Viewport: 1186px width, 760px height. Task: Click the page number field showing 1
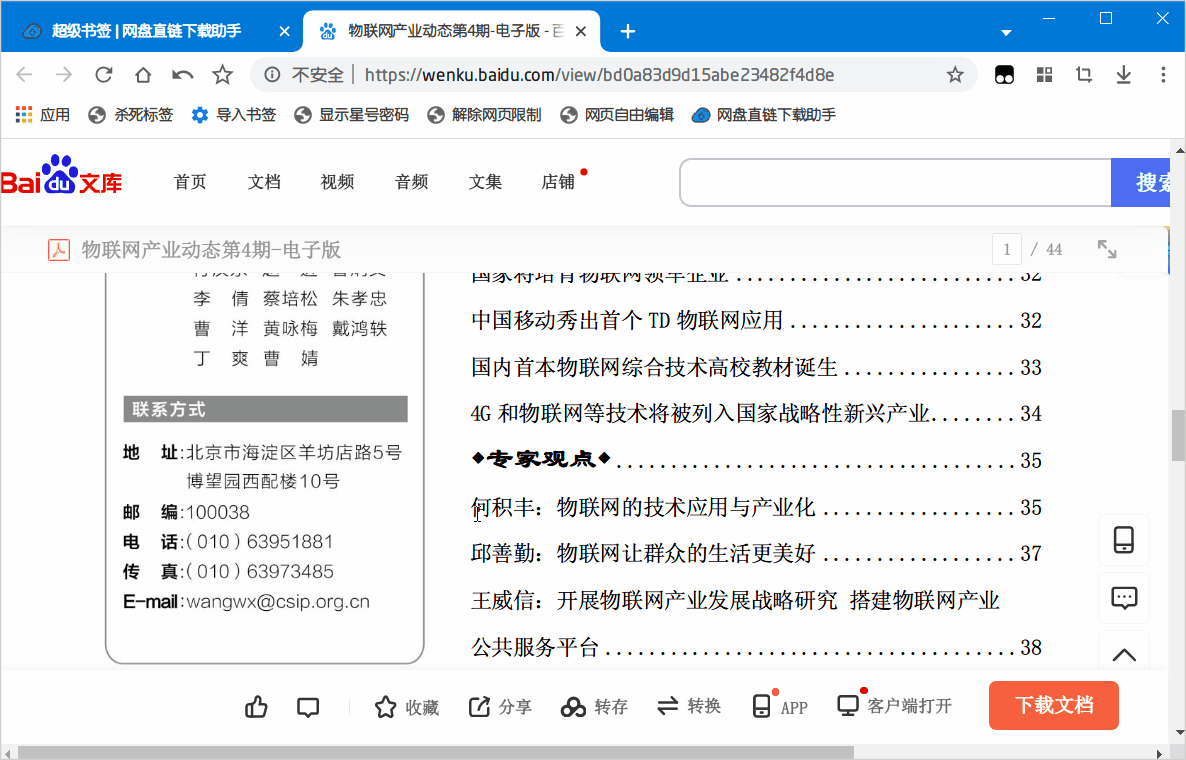pos(1007,250)
